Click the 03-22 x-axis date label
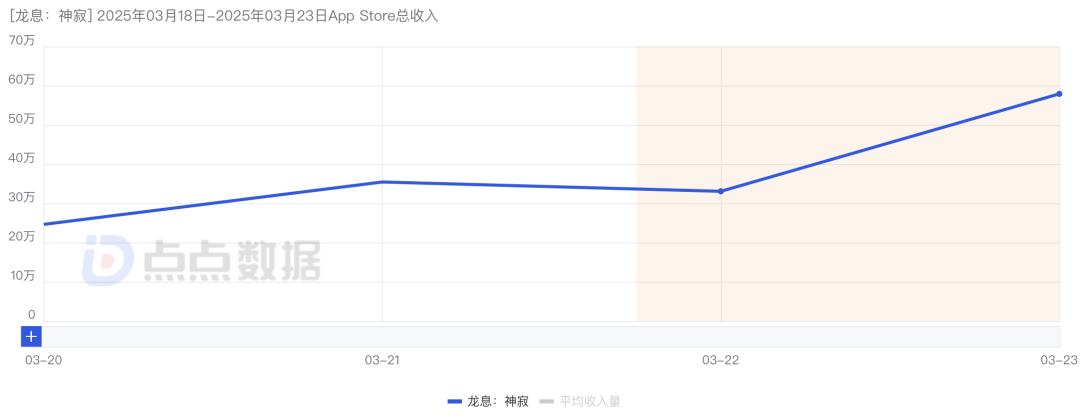 (x=721, y=360)
